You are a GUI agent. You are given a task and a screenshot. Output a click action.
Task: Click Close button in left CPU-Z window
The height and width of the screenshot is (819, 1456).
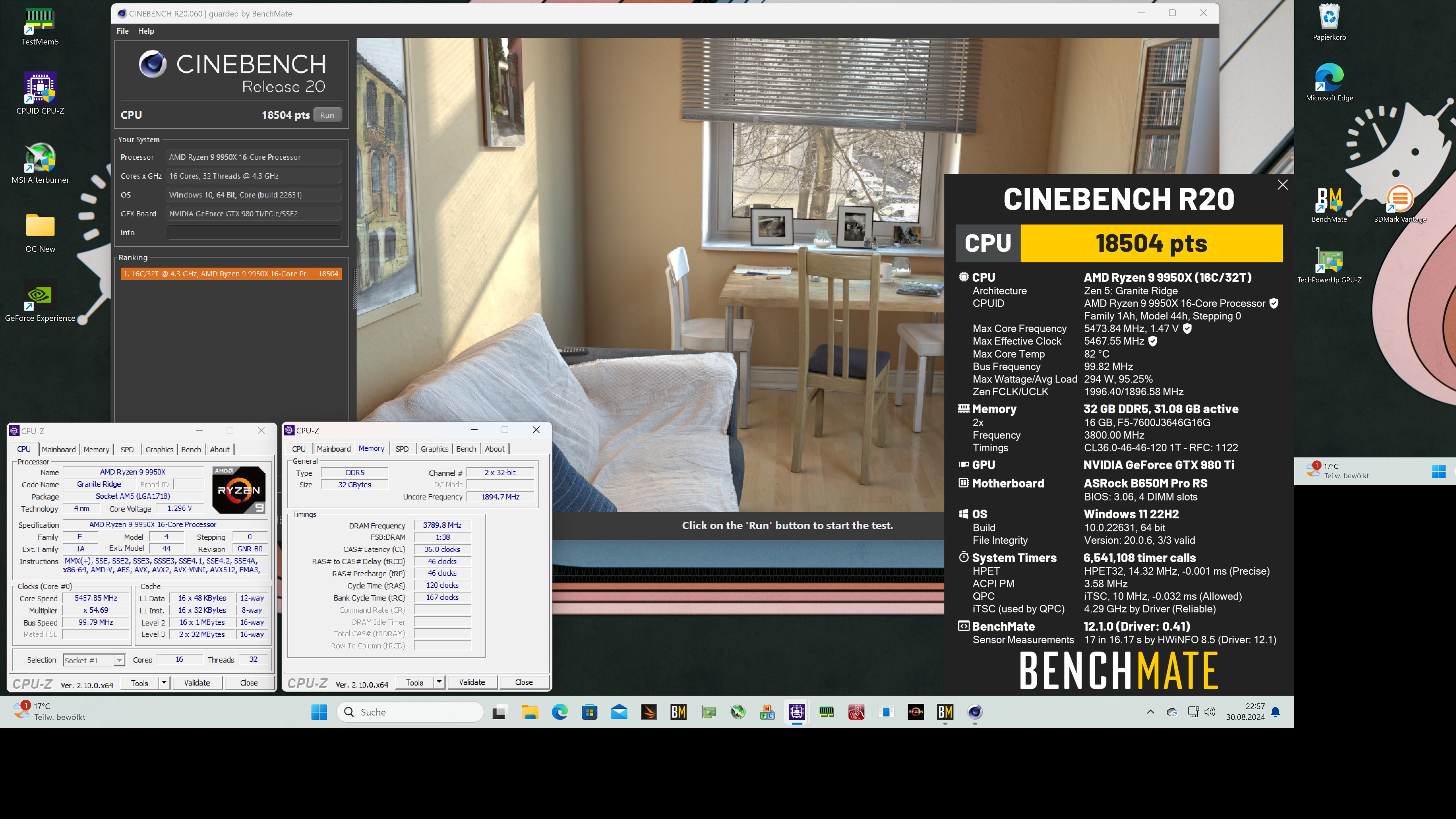click(249, 682)
